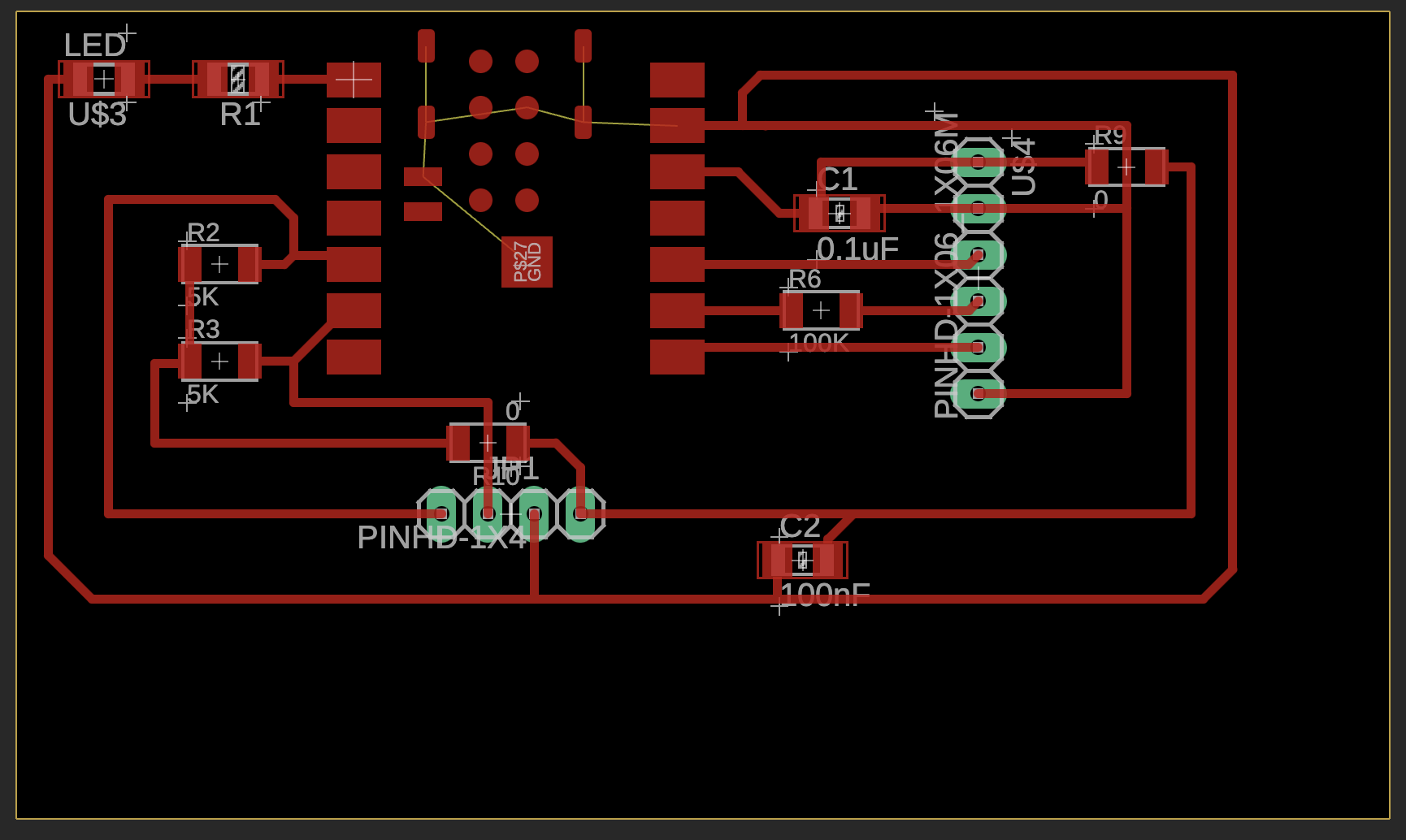Viewport: 1406px width, 840px height.
Task: Click the module's bottom-right rectangular pad
Action: [677, 357]
